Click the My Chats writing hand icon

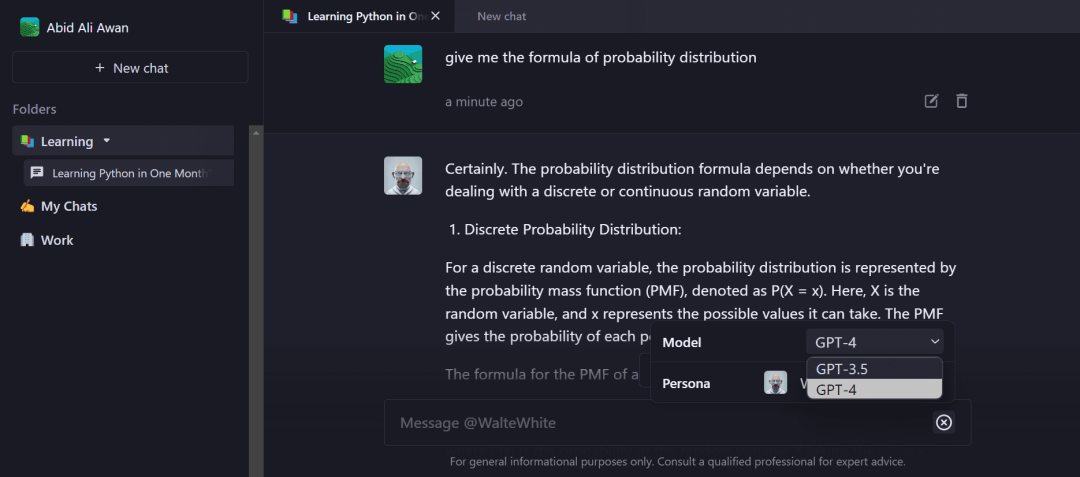coord(27,206)
